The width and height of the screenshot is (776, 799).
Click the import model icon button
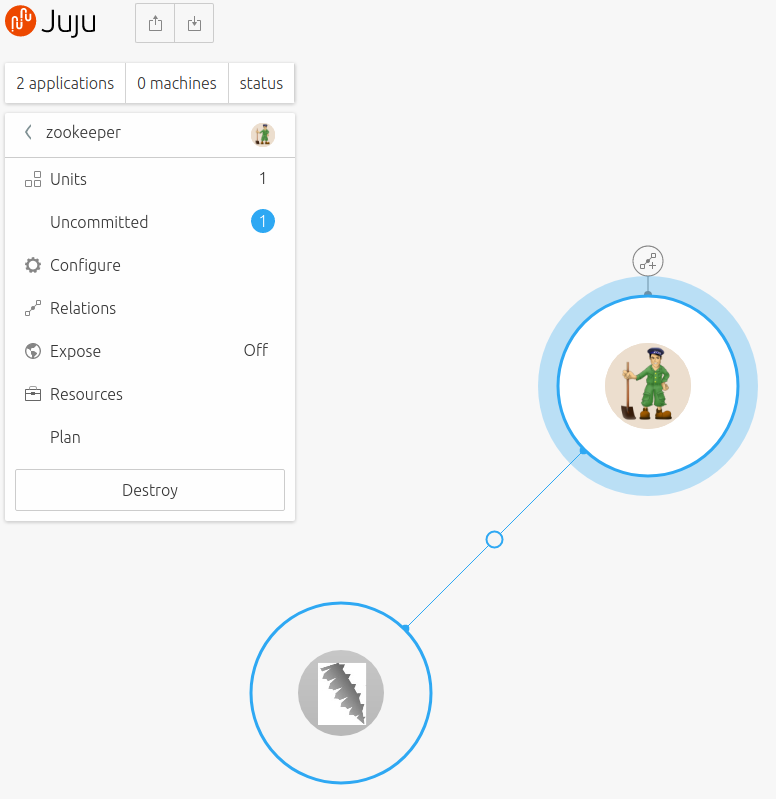(194, 24)
